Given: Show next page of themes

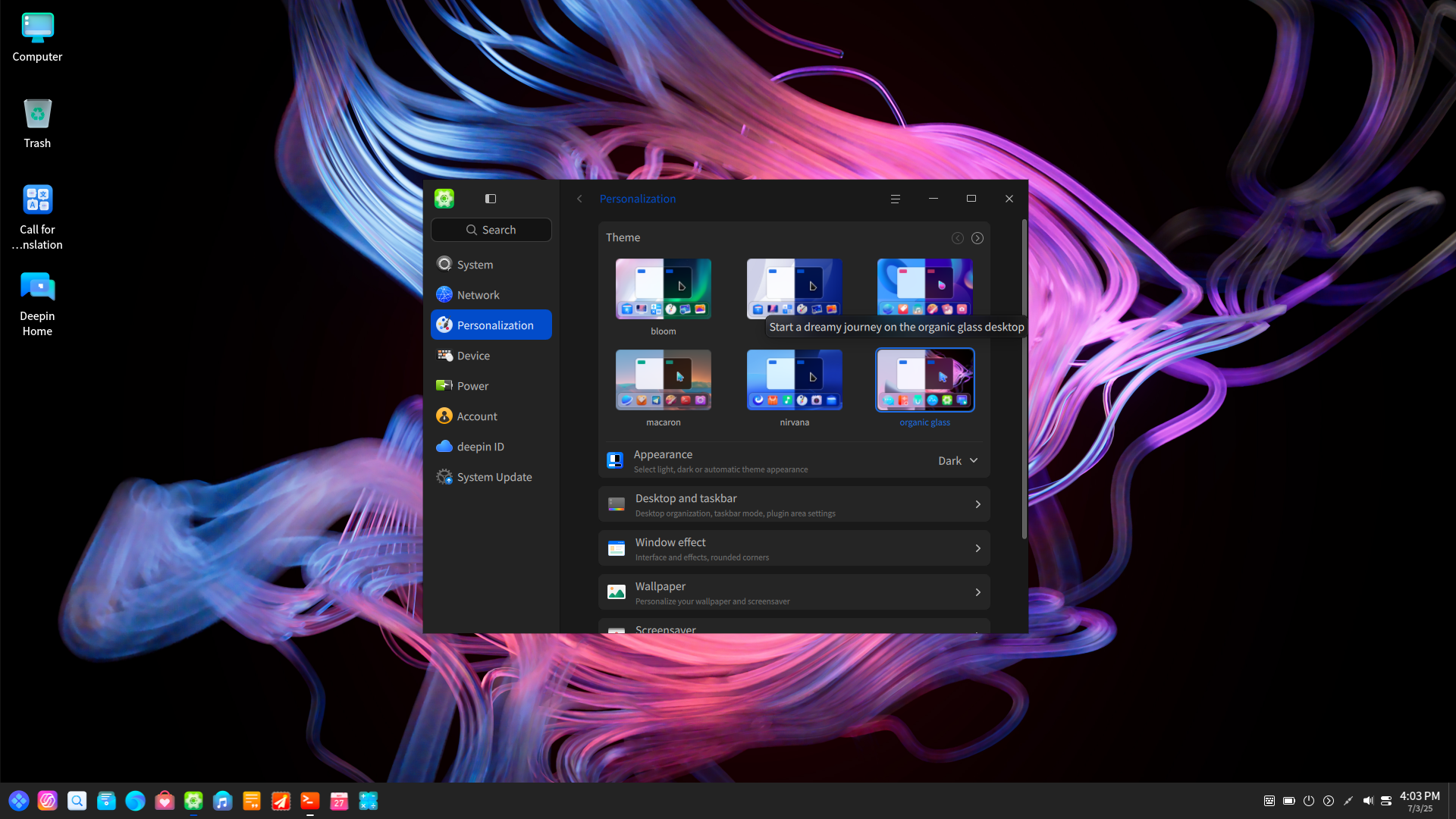Looking at the screenshot, I should point(977,238).
